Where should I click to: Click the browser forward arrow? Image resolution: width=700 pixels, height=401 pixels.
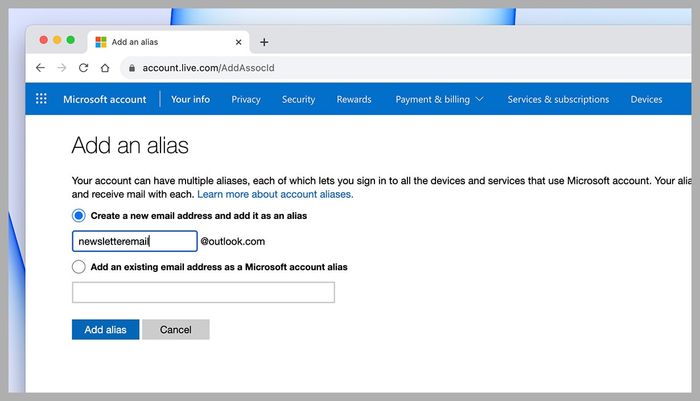(x=62, y=68)
